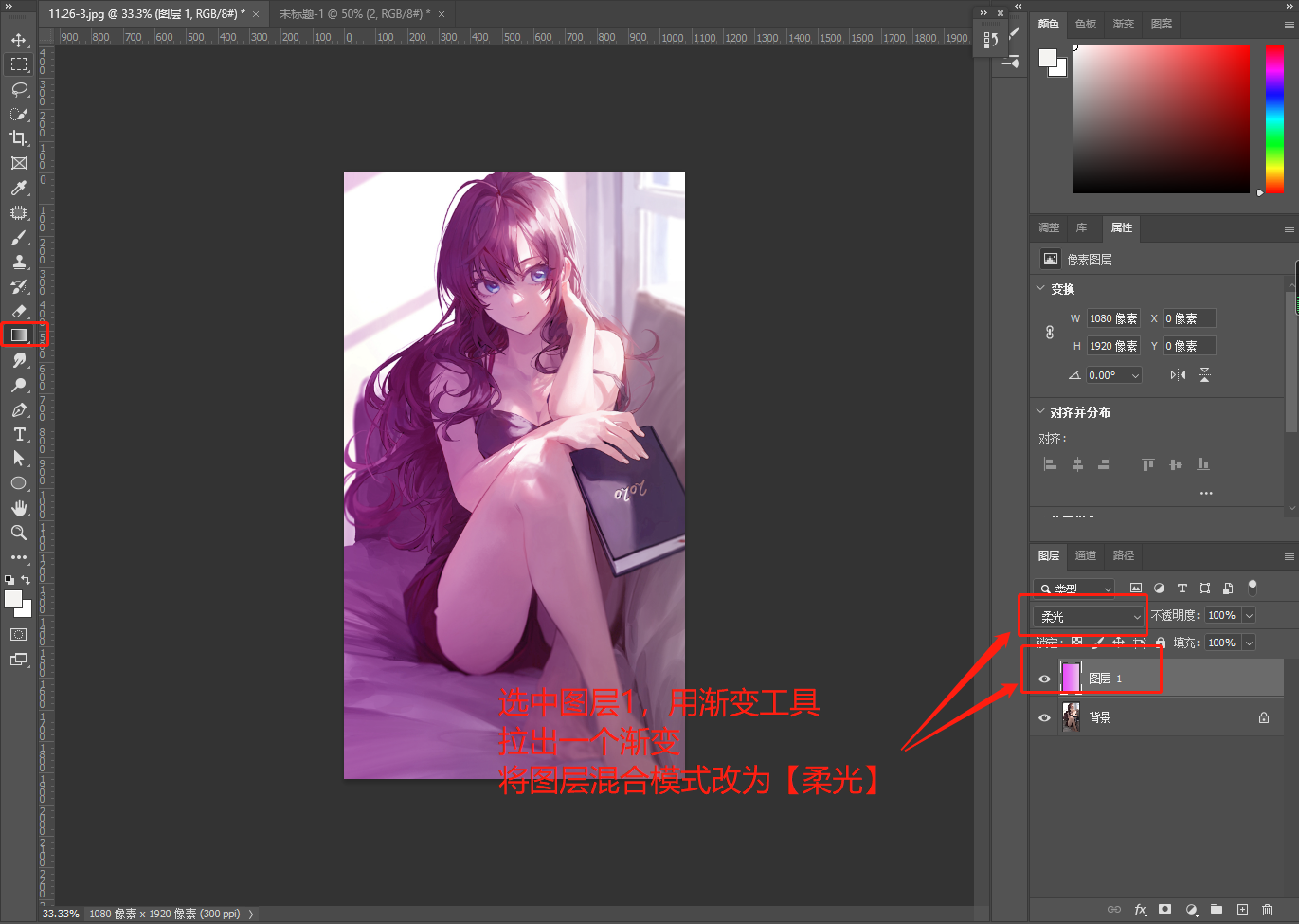
Task: Switch to the 未标题-1 document tab
Action: click(354, 14)
